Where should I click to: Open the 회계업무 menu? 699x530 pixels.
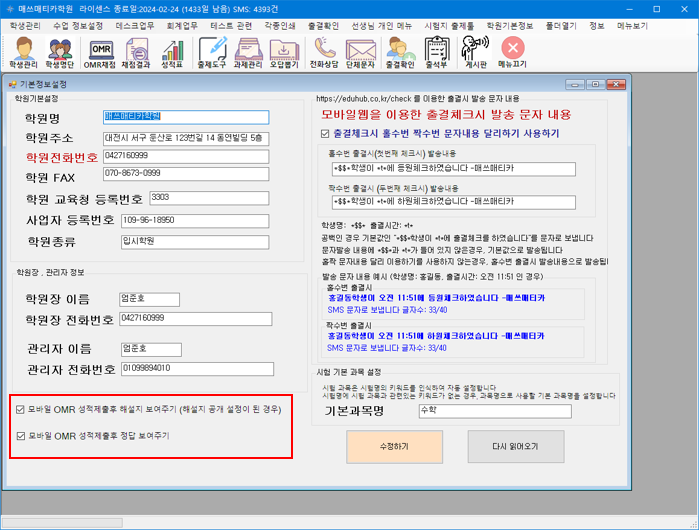point(182,26)
